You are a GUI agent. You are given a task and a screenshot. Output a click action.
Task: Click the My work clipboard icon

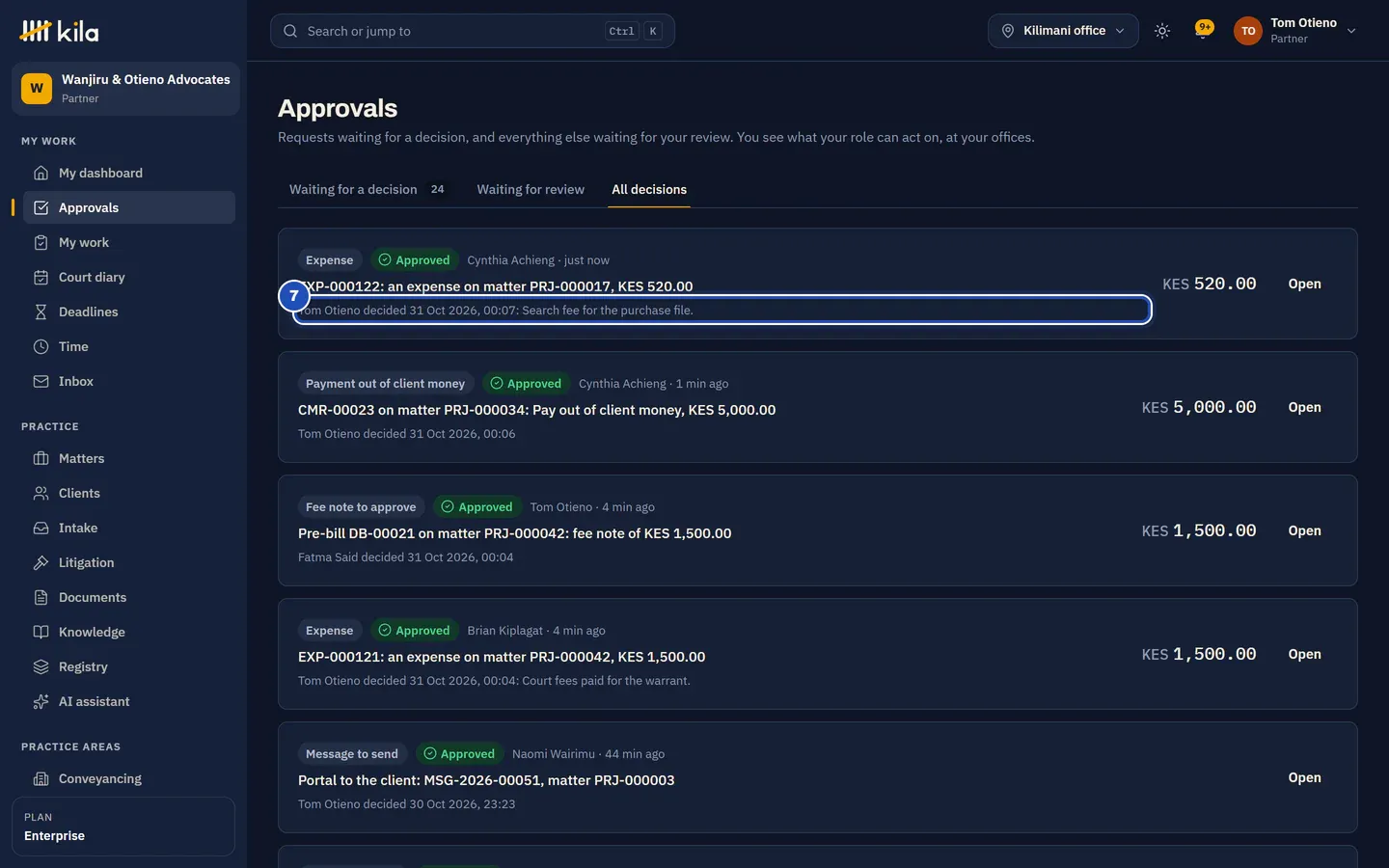click(x=41, y=242)
